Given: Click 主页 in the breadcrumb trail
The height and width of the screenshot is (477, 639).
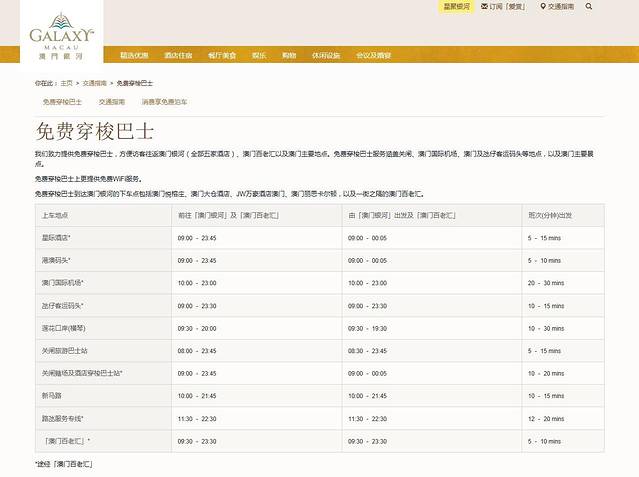Looking at the screenshot, I should click(x=67, y=83).
